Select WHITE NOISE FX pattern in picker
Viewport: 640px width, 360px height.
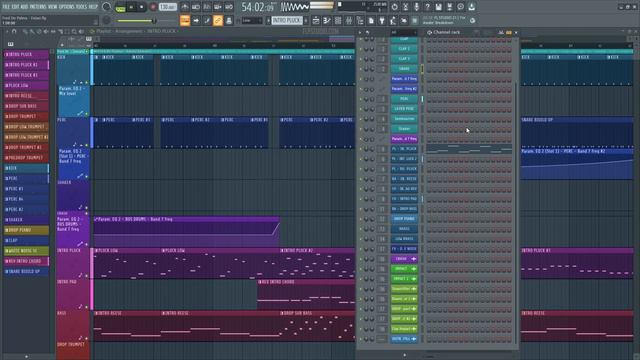click(26, 251)
